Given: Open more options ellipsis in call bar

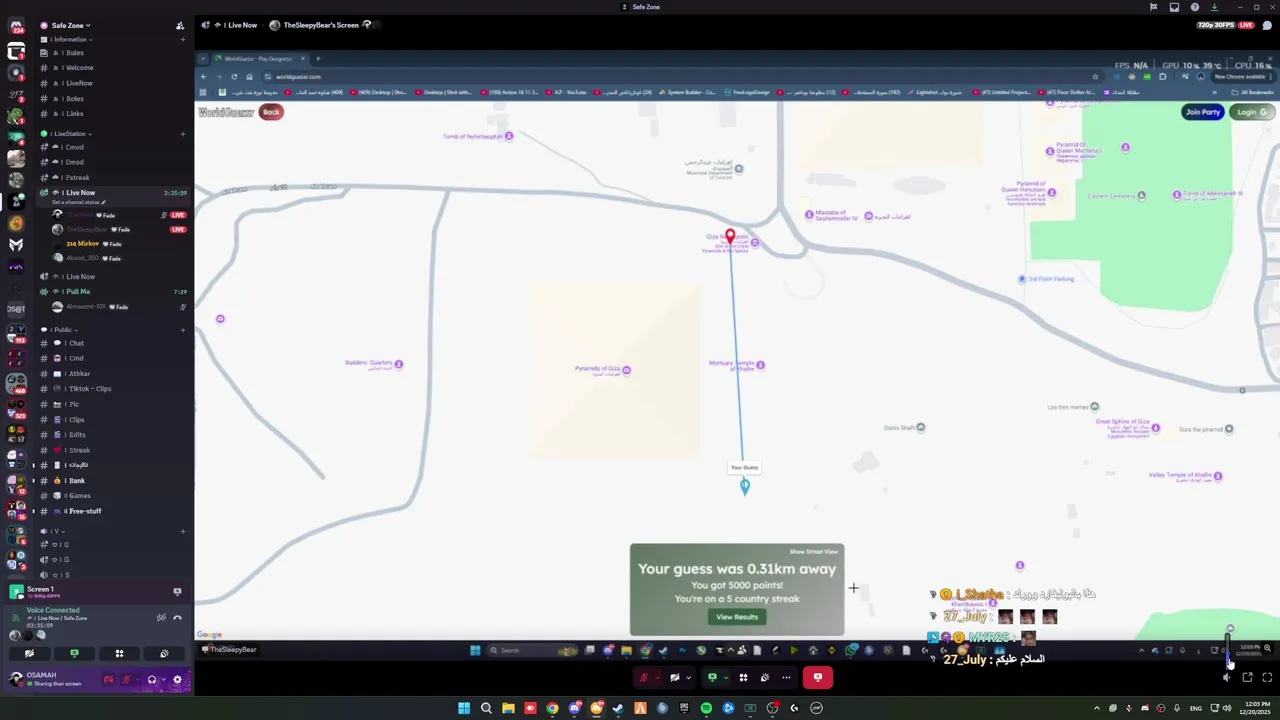Looking at the screenshot, I should click(x=786, y=677).
